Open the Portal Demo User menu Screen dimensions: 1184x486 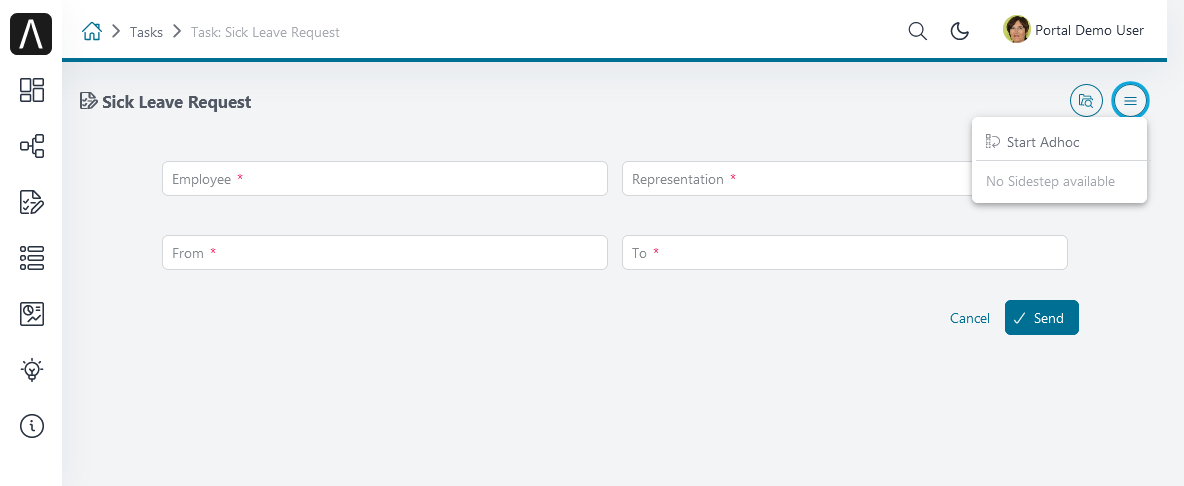coord(1074,30)
